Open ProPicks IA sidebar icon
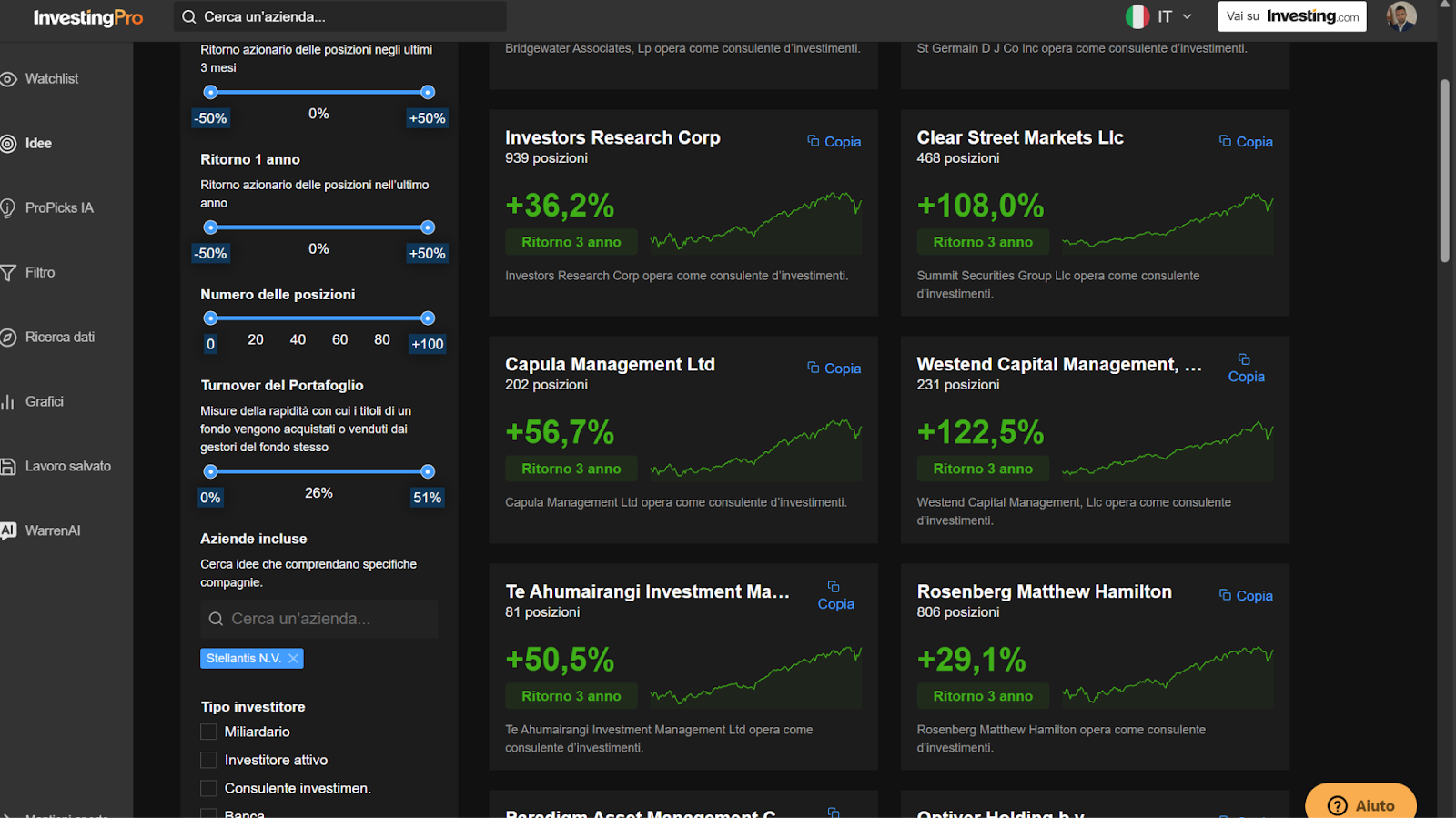Image resolution: width=1456 pixels, height=818 pixels. click(8, 208)
